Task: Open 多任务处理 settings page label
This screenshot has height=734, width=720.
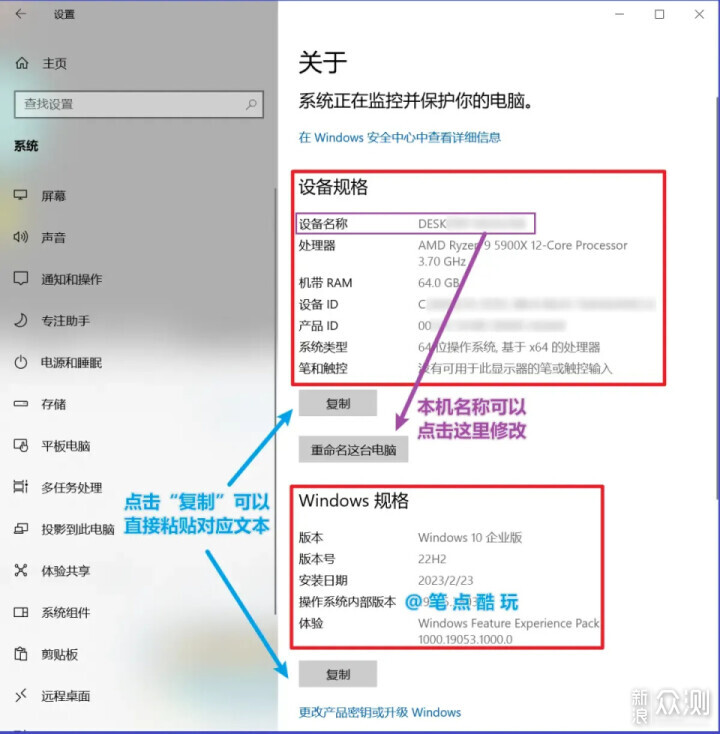Action: (72, 488)
